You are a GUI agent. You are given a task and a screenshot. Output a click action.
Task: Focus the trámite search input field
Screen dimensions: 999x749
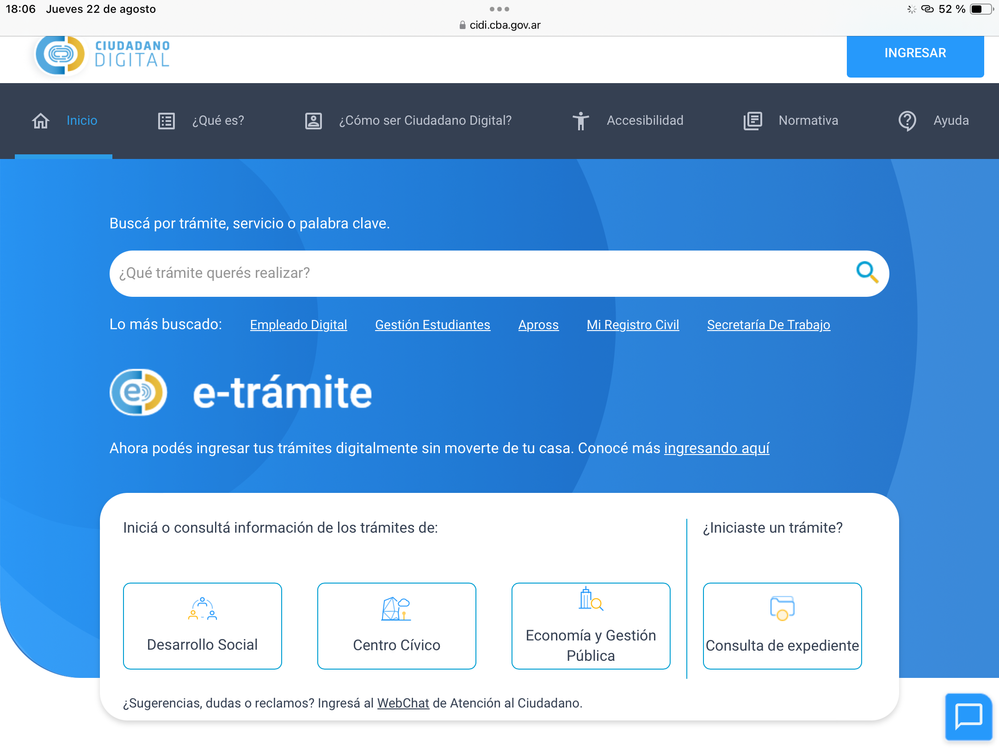480,273
